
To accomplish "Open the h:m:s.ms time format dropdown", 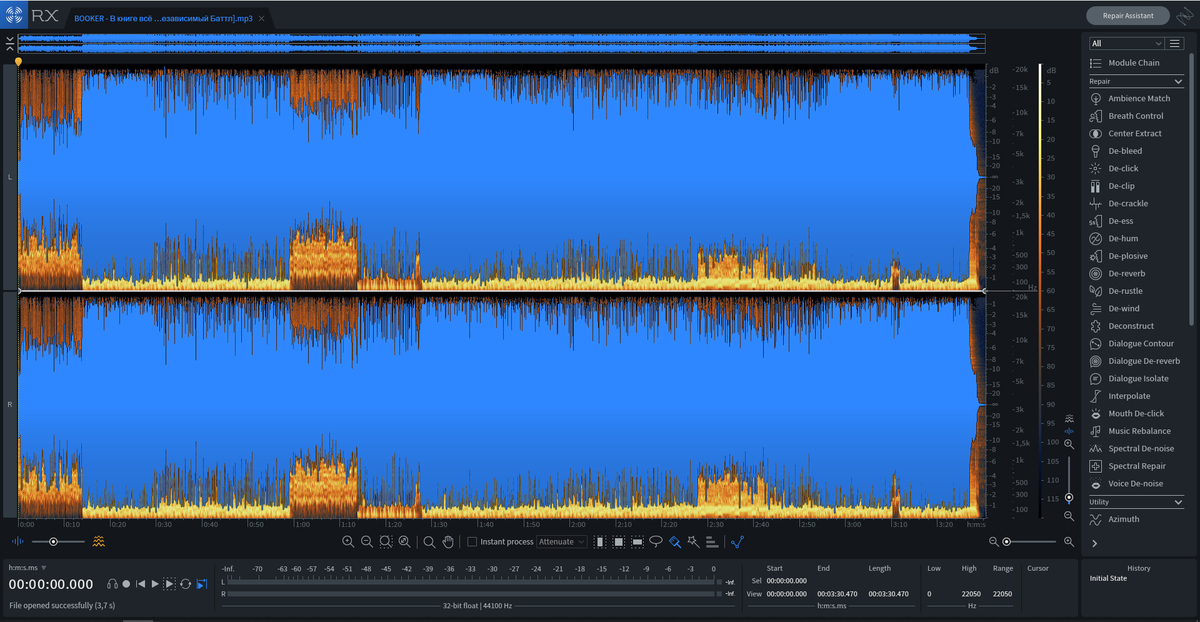I will tap(28, 567).
